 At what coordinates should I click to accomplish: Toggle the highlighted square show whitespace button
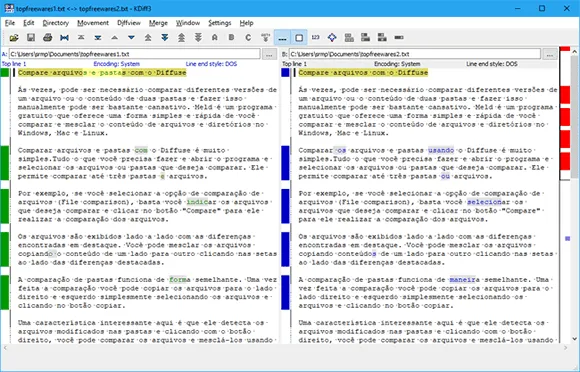[299, 37]
